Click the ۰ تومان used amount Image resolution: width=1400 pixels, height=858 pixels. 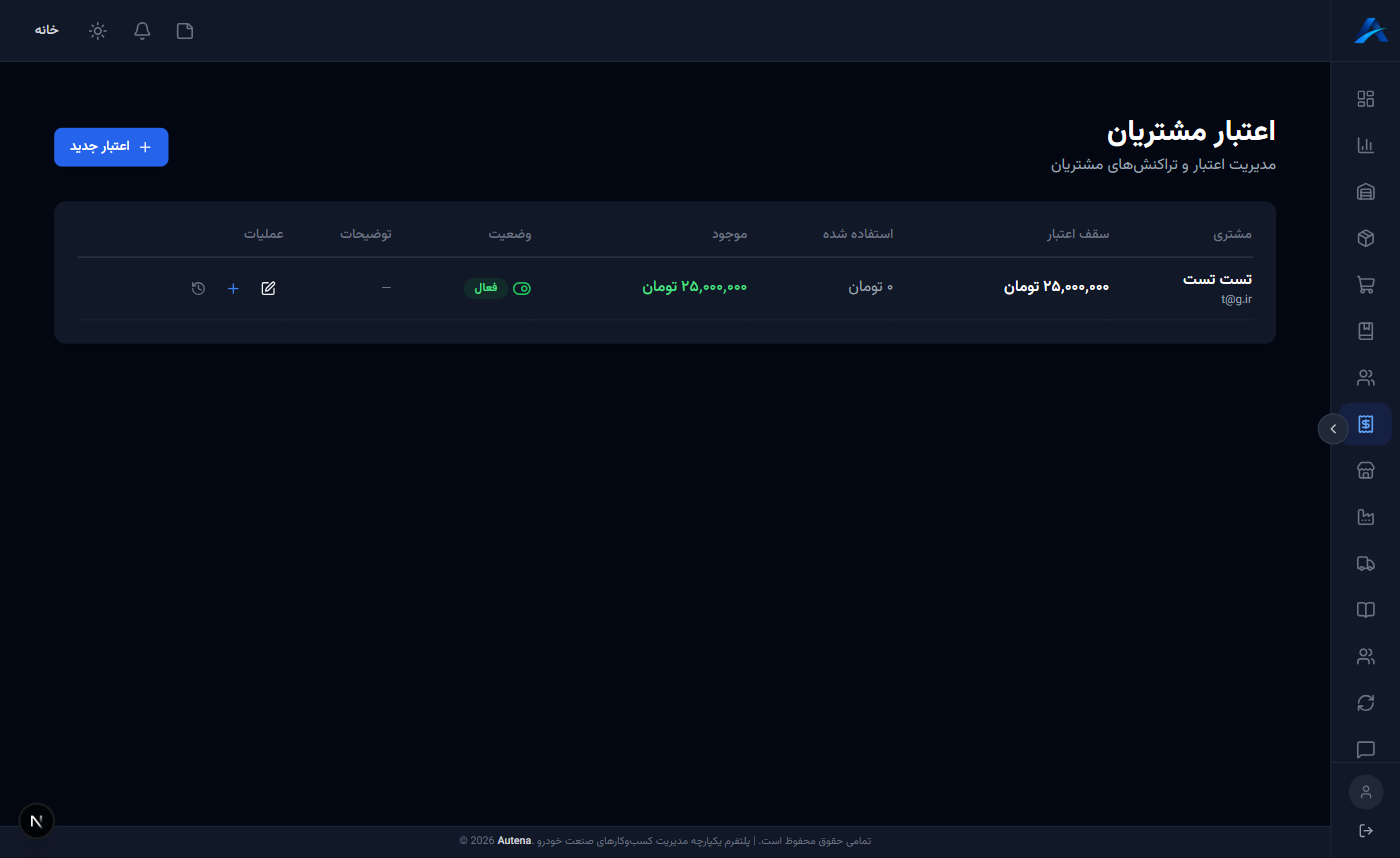click(x=870, y=287)
